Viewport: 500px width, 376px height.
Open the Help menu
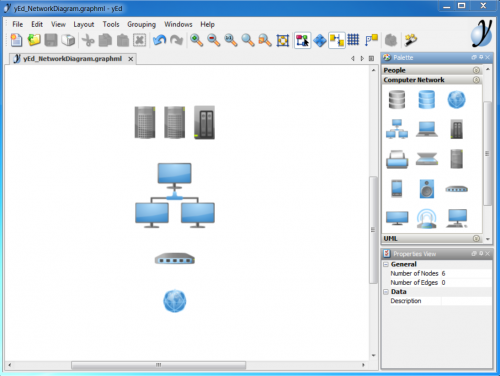pos(207,24)
